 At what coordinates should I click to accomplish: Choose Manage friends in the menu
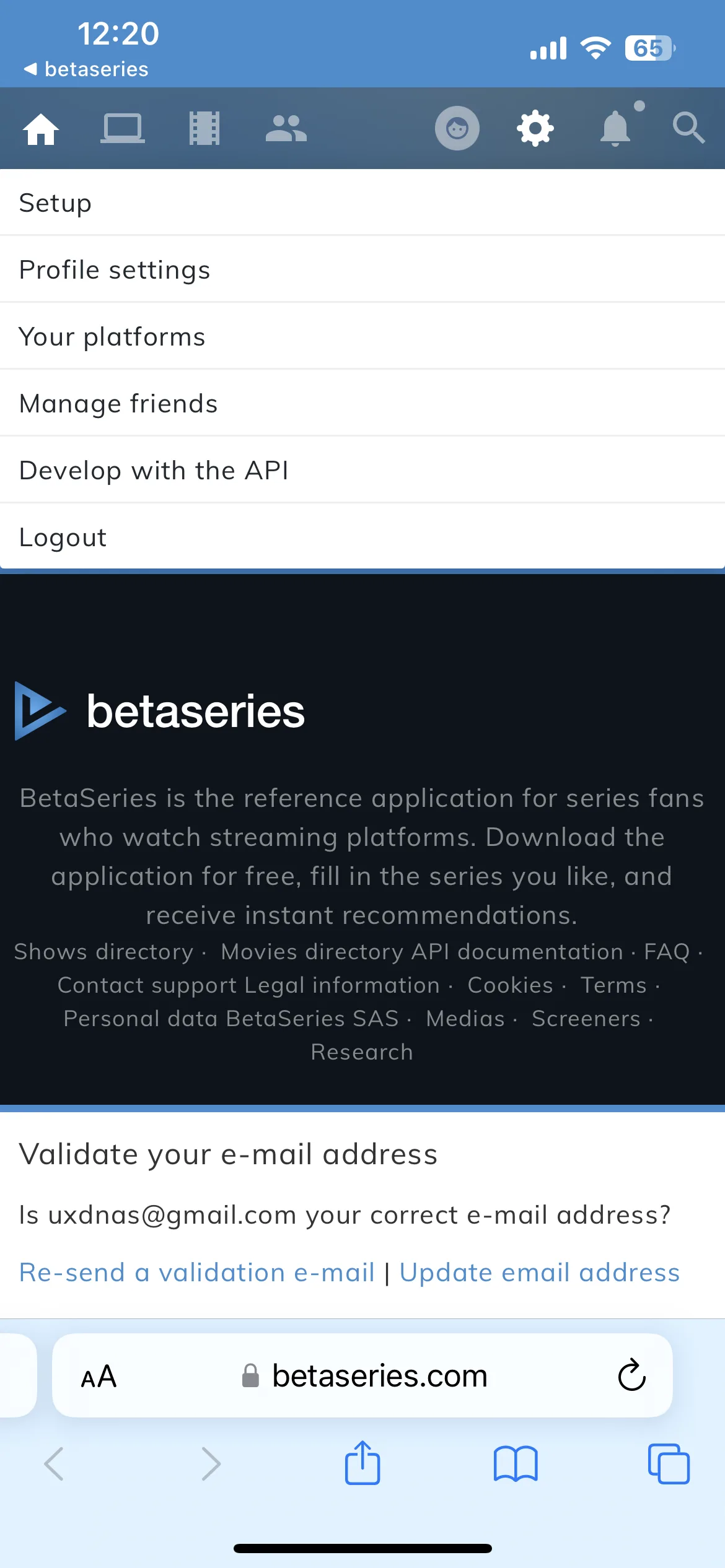pos(362,403)
